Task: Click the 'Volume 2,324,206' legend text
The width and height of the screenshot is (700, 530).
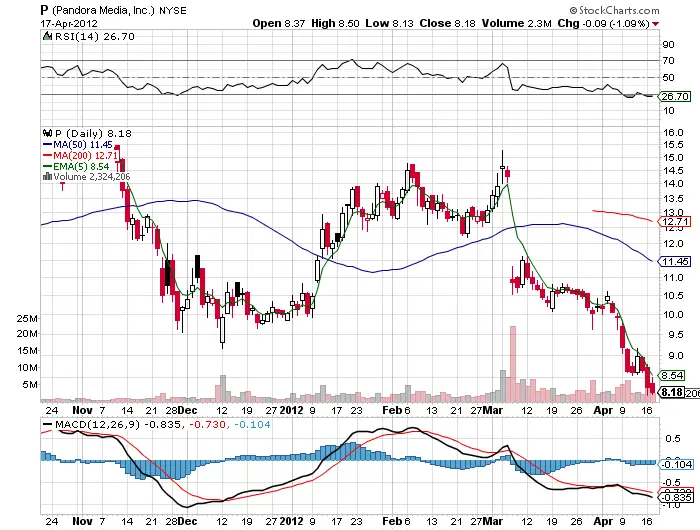Action: click(92, 176)
